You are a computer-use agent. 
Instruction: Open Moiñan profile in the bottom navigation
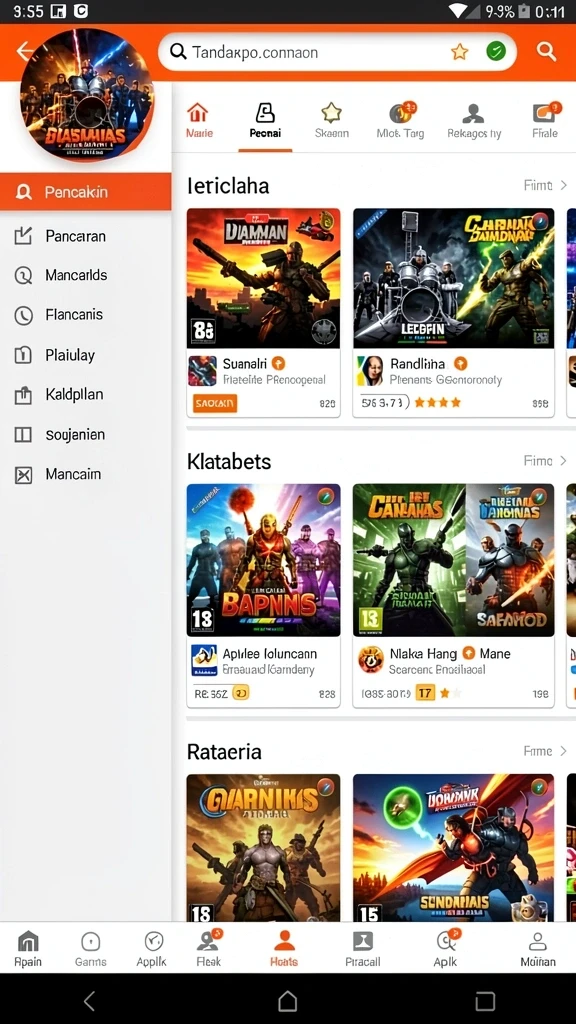(x=537, y=949)
